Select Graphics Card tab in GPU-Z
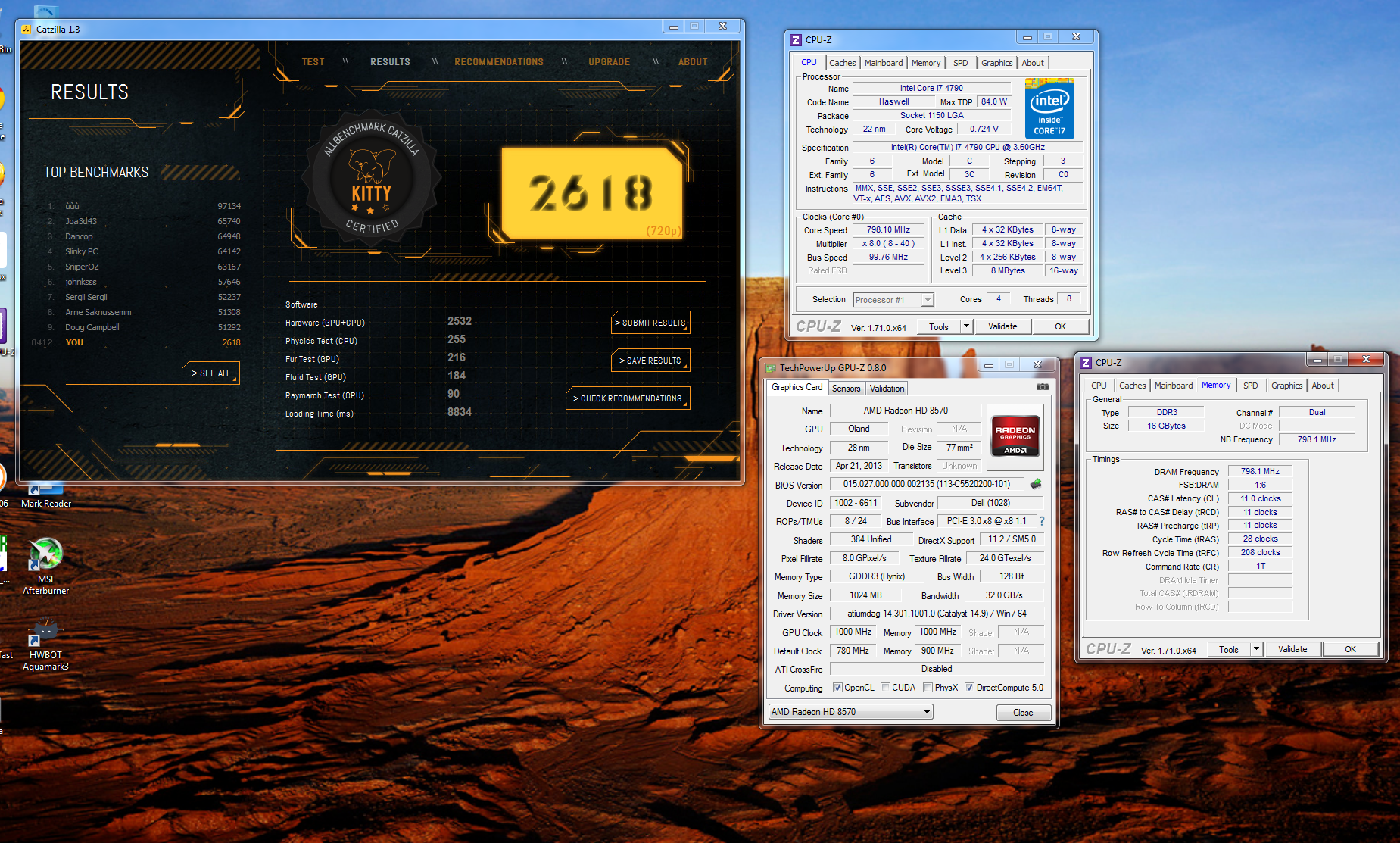Viewport: 1400px width, 843px height. tap(797, 387)
